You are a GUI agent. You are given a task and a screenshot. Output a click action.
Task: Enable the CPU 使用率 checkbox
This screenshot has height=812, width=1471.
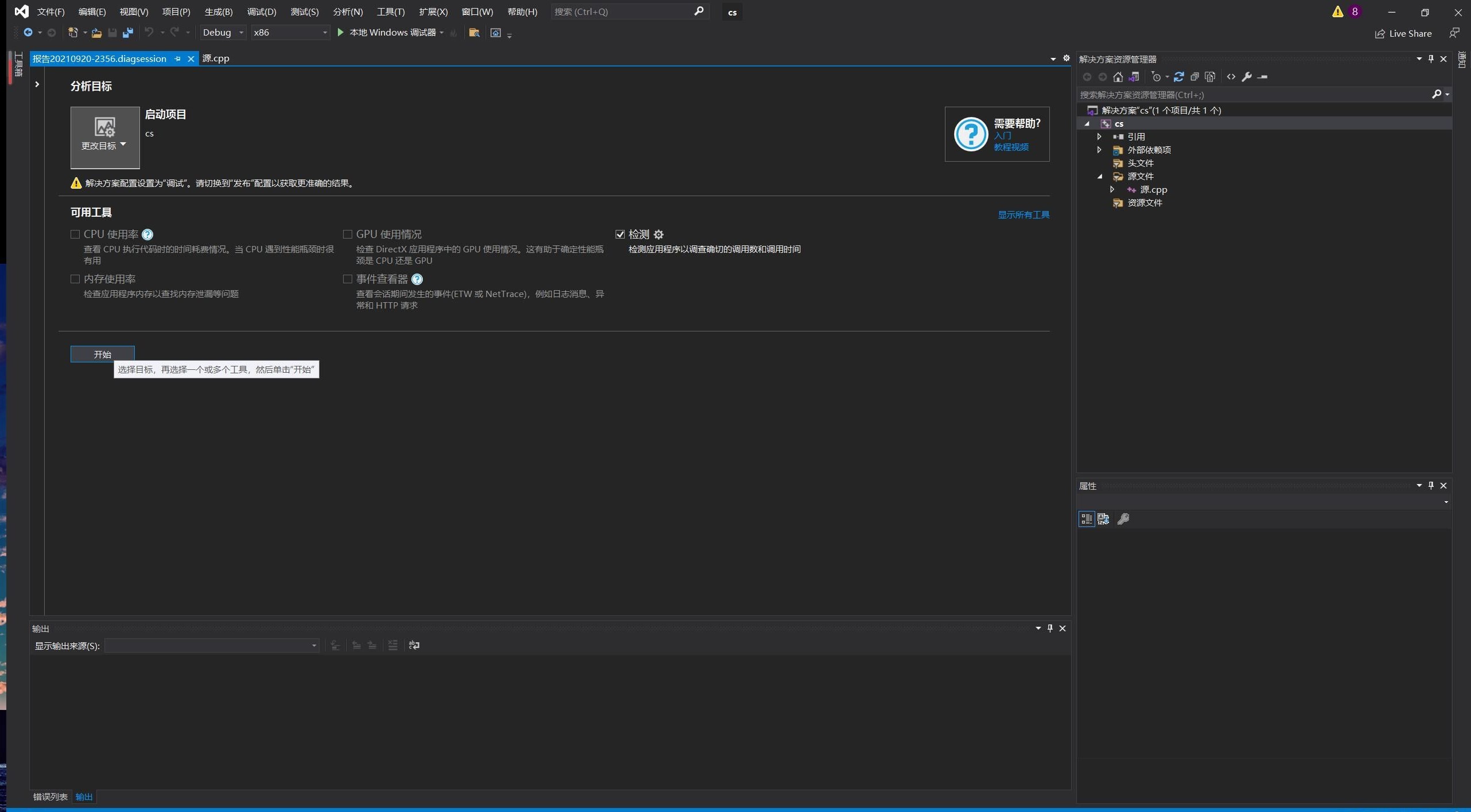(x=75, y=234)
